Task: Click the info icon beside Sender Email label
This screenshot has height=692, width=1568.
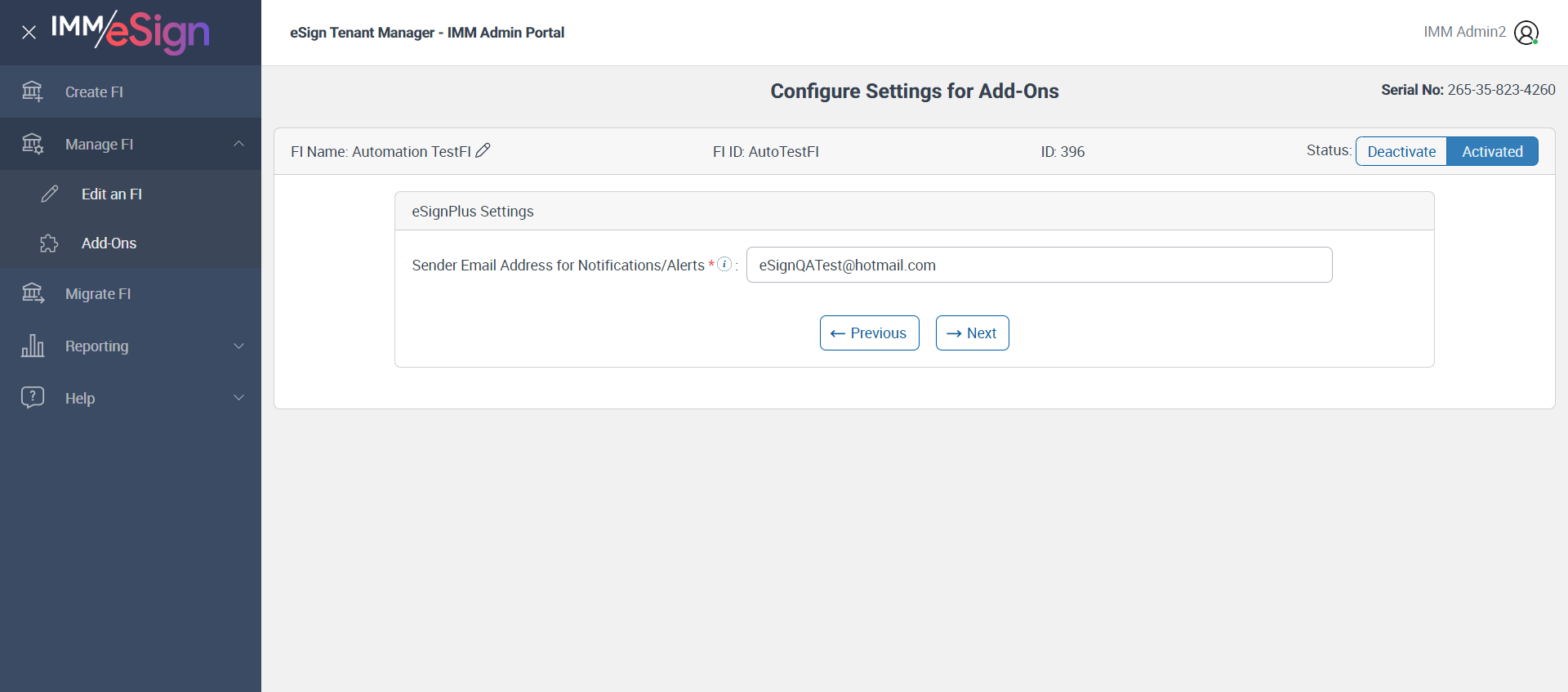Action: [x=724, y=264]
